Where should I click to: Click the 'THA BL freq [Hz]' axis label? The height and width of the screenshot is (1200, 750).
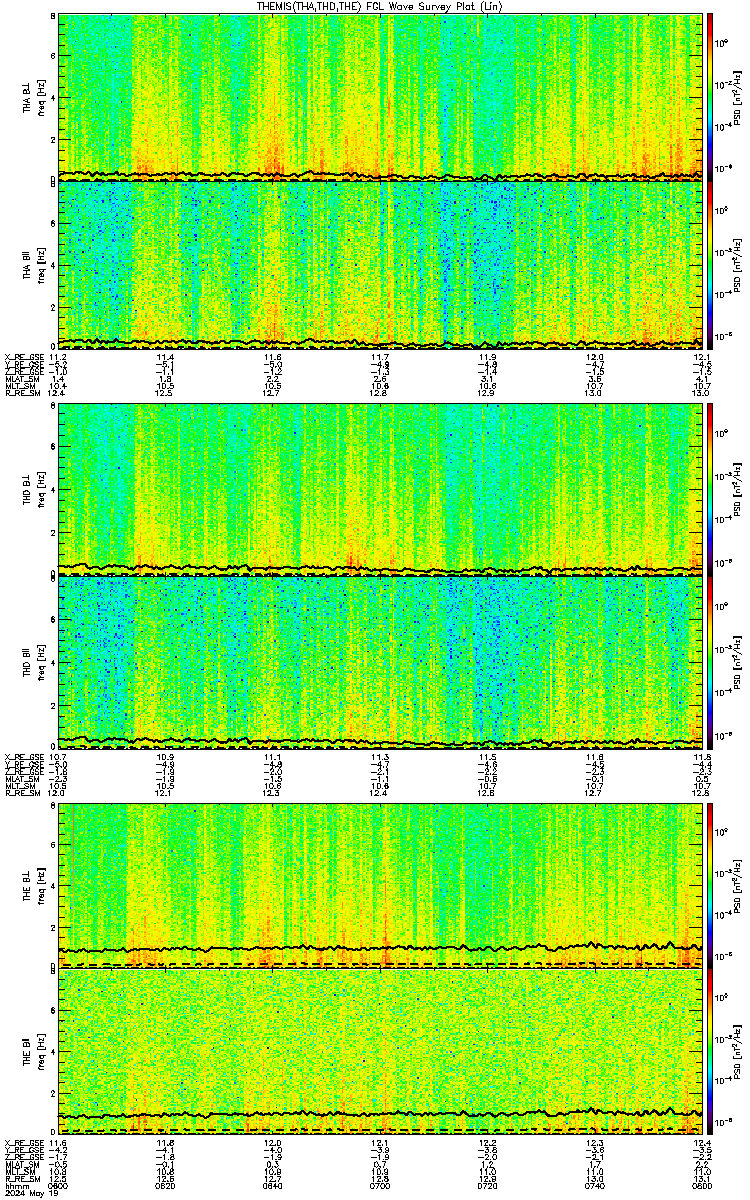34,97
